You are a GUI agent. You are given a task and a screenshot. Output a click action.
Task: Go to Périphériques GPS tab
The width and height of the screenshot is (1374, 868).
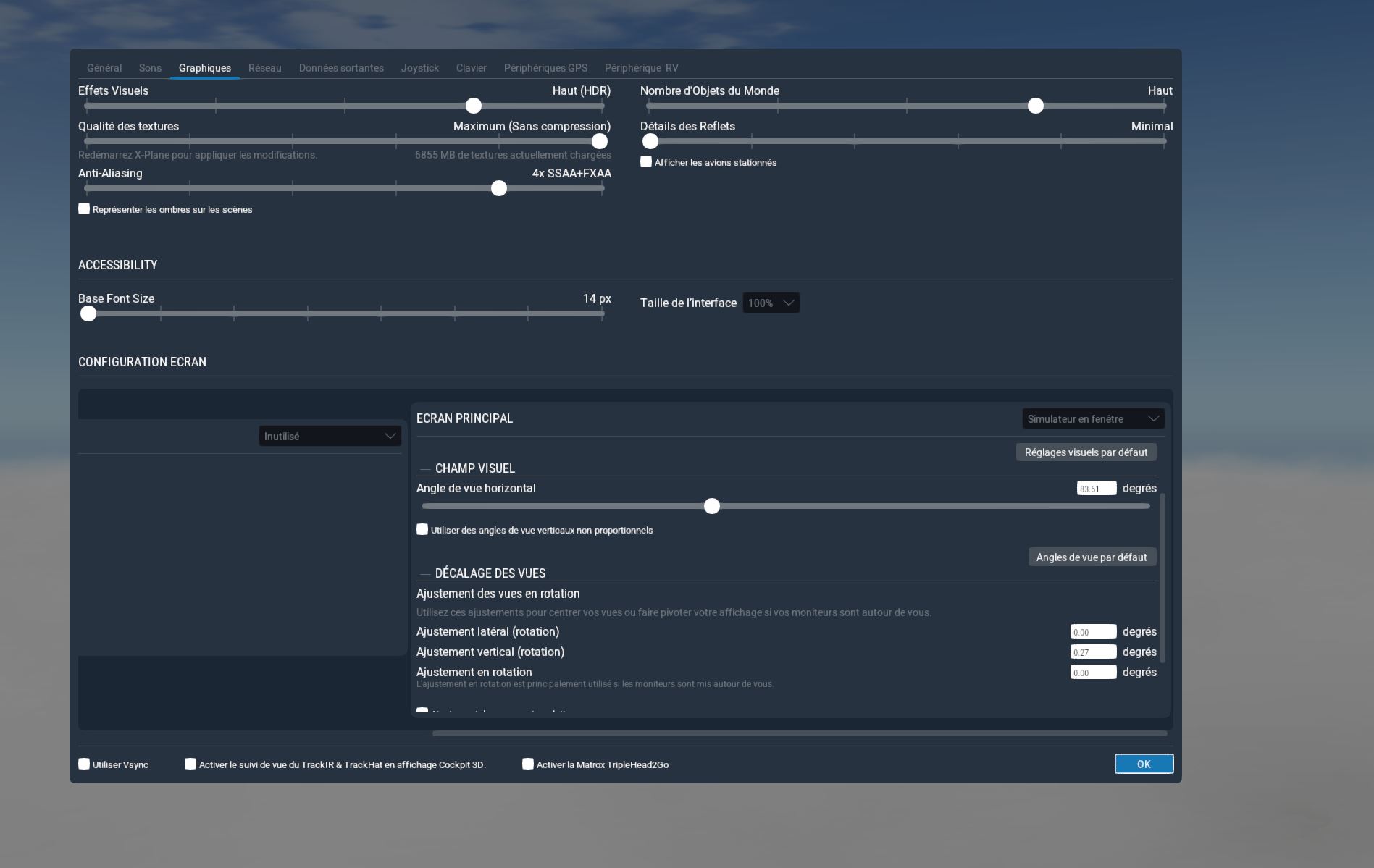[x=545, y=68]
